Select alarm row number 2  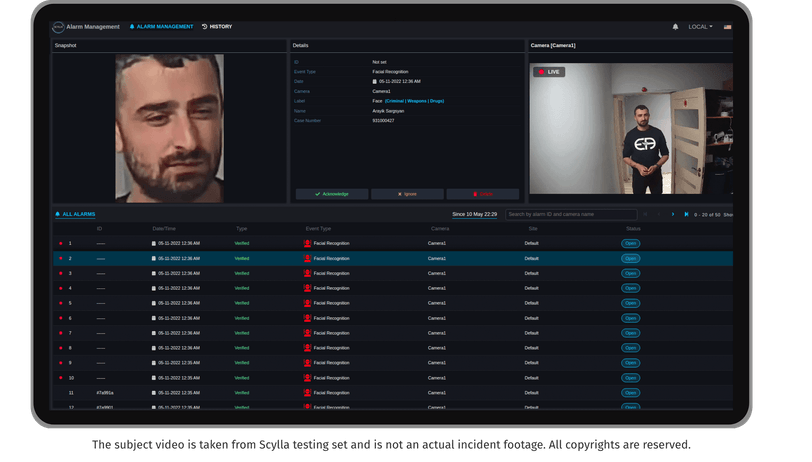393,258
